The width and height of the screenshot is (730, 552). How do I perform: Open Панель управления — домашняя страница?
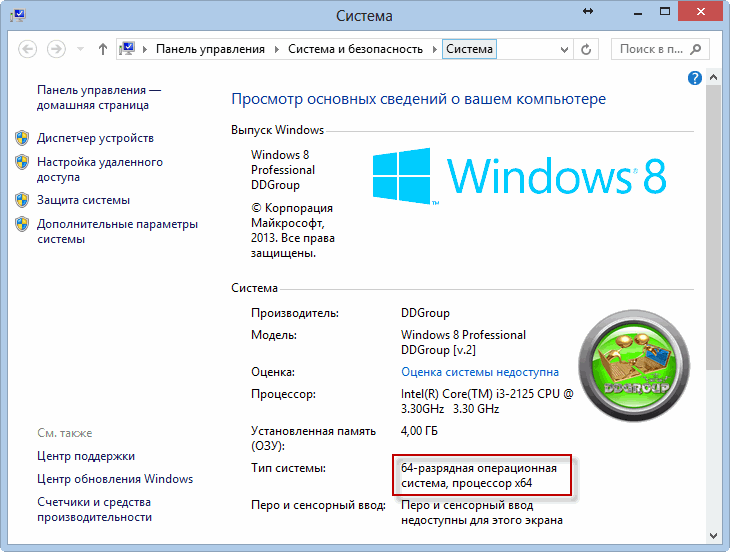pyautogui.click(x=99, y=97)
